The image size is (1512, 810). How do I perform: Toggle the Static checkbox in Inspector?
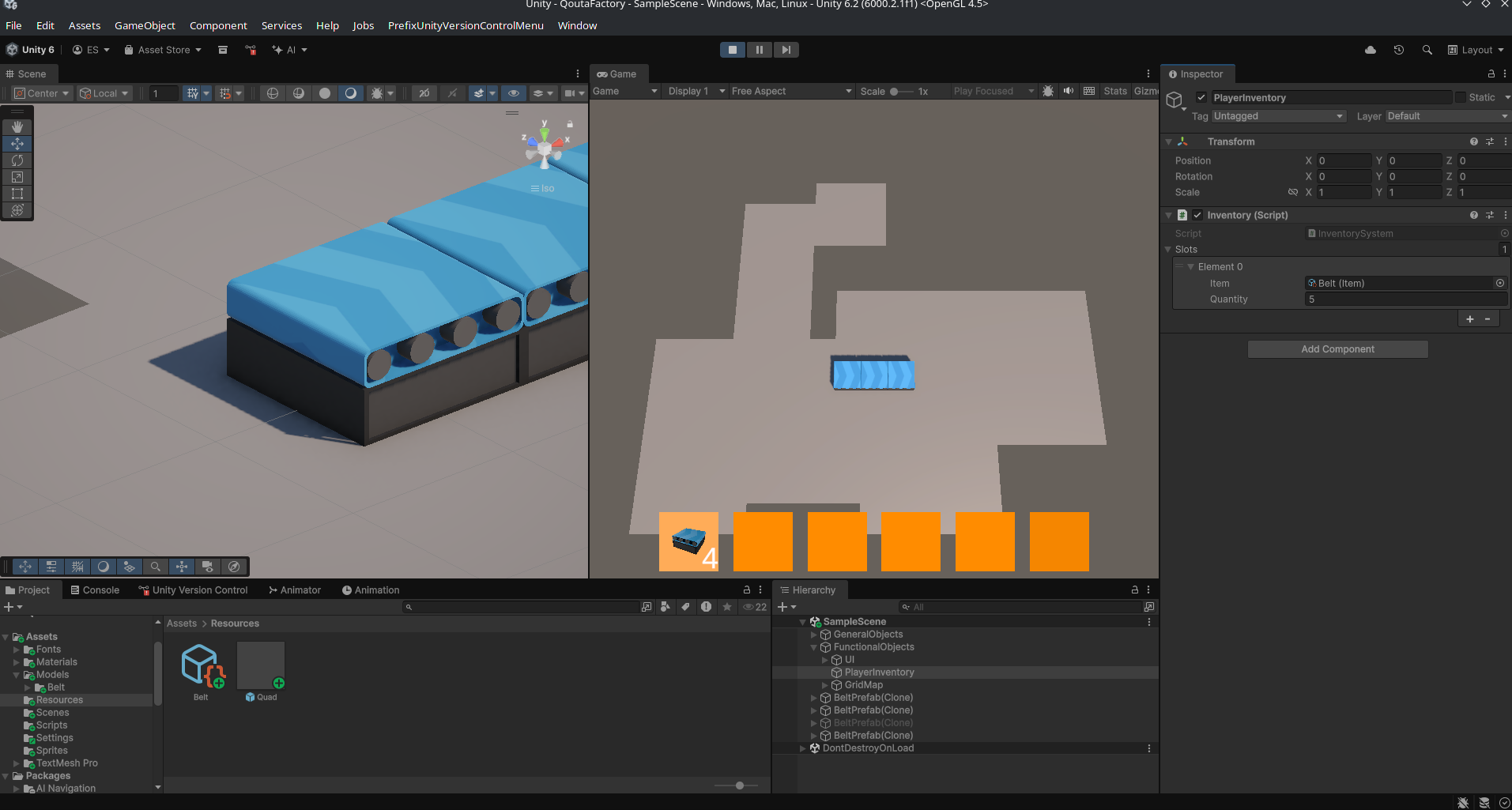point(1457,97)
